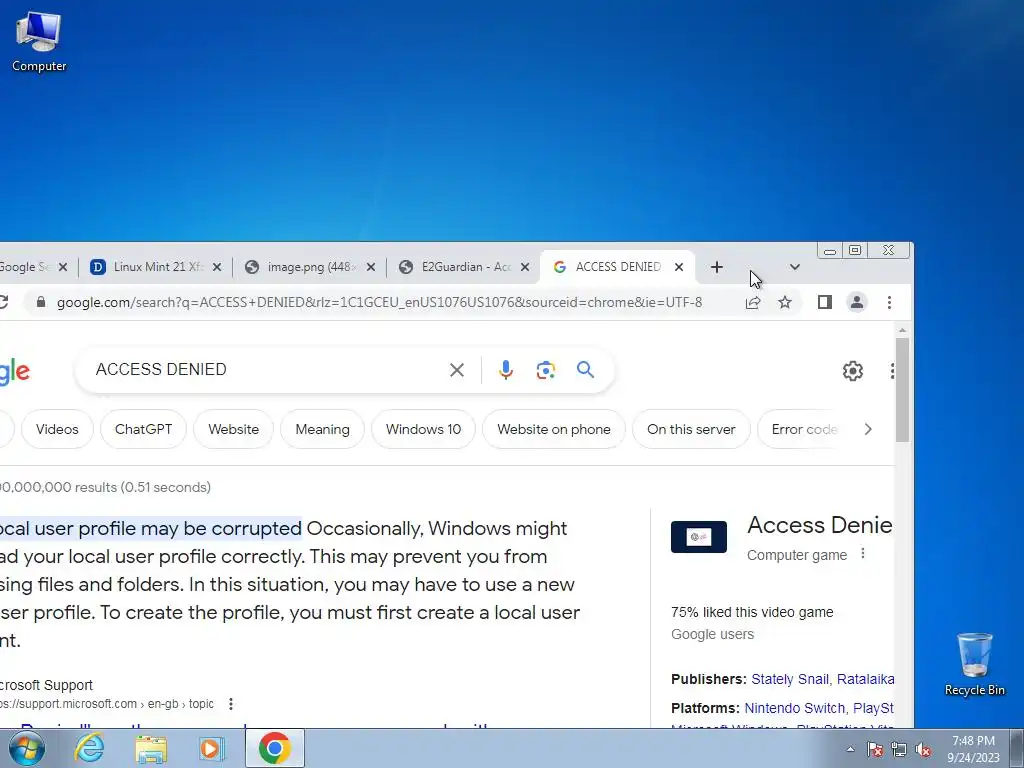Screen dimensions: 1024x768
Task: Select Chrome taskbar button
Action: point(274,748)
